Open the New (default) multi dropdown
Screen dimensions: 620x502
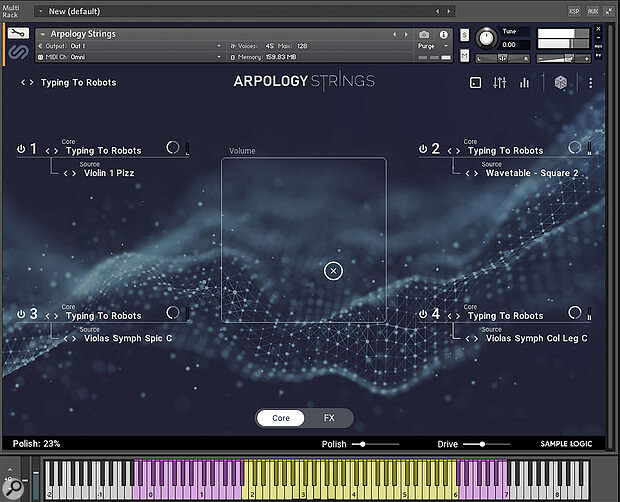pos(40,11)
